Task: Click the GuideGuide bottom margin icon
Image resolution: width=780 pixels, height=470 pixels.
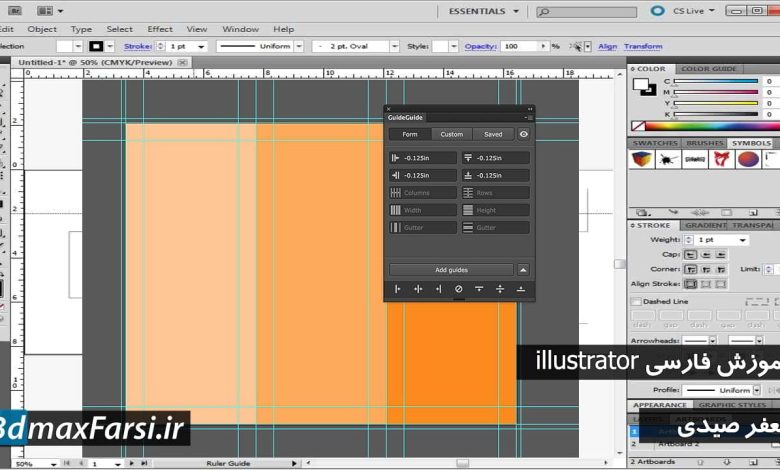Action: [x=468, y=176]
